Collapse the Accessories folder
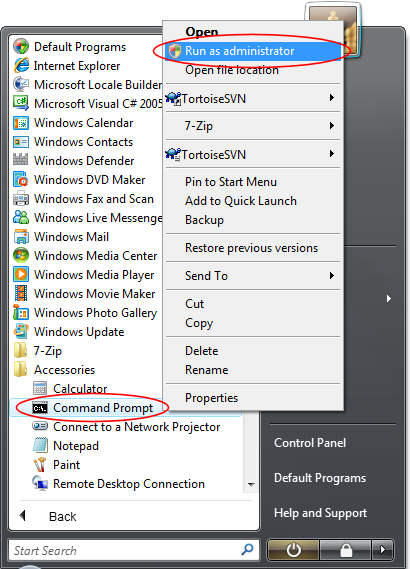This screenshot has width=410, height=569. pyautogui.click(x=54, y=370)
